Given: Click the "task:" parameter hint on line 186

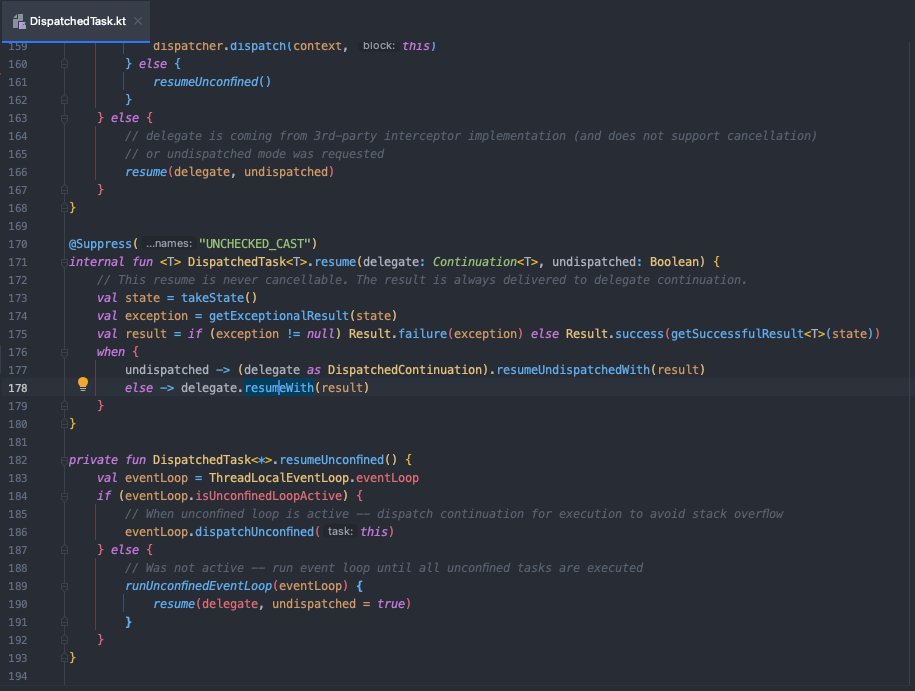Looking at the screenshot, I should point(340,532).
